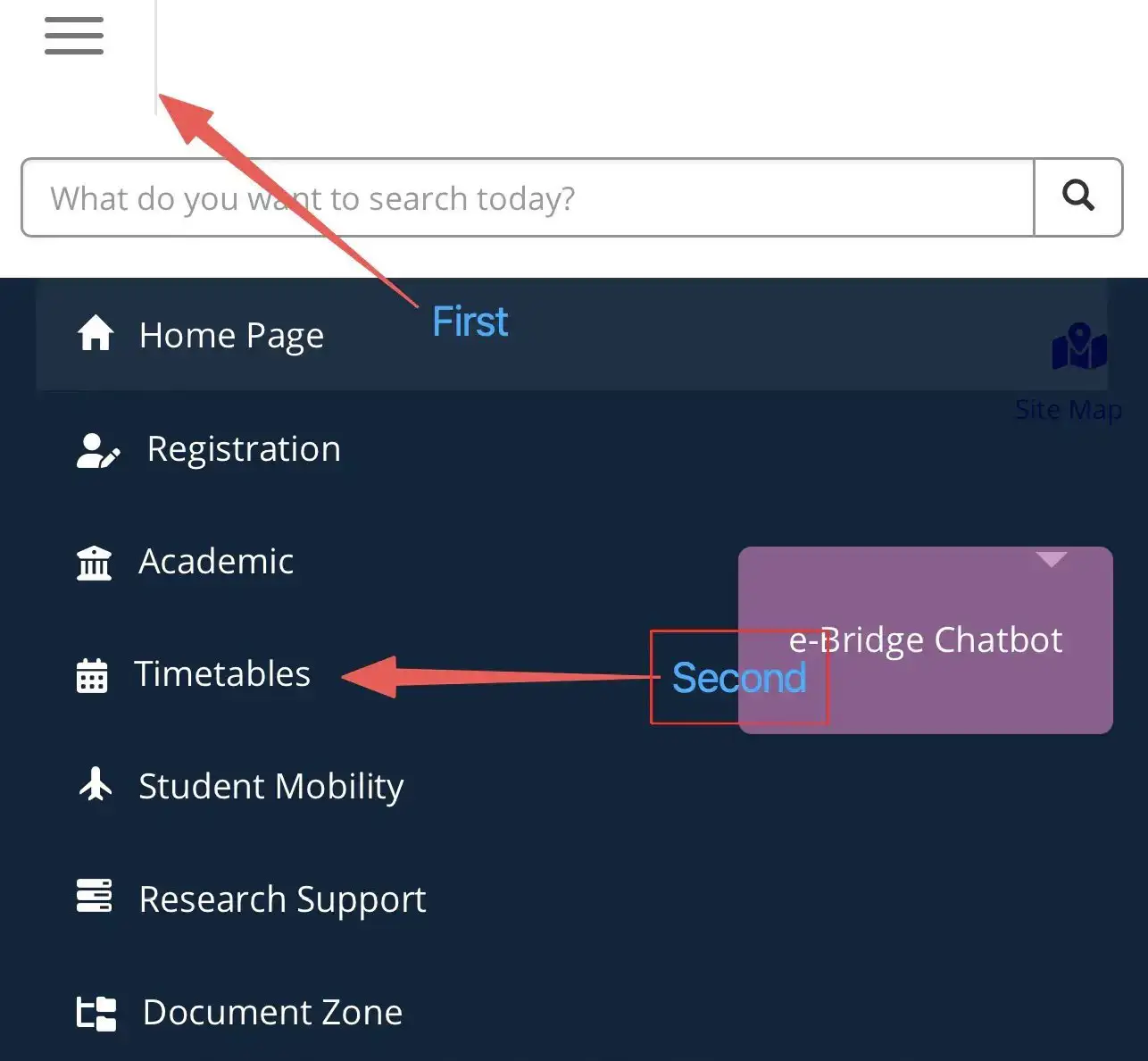Open the Timetables menu entry
1148x1061 pixels.
point(222,674)
